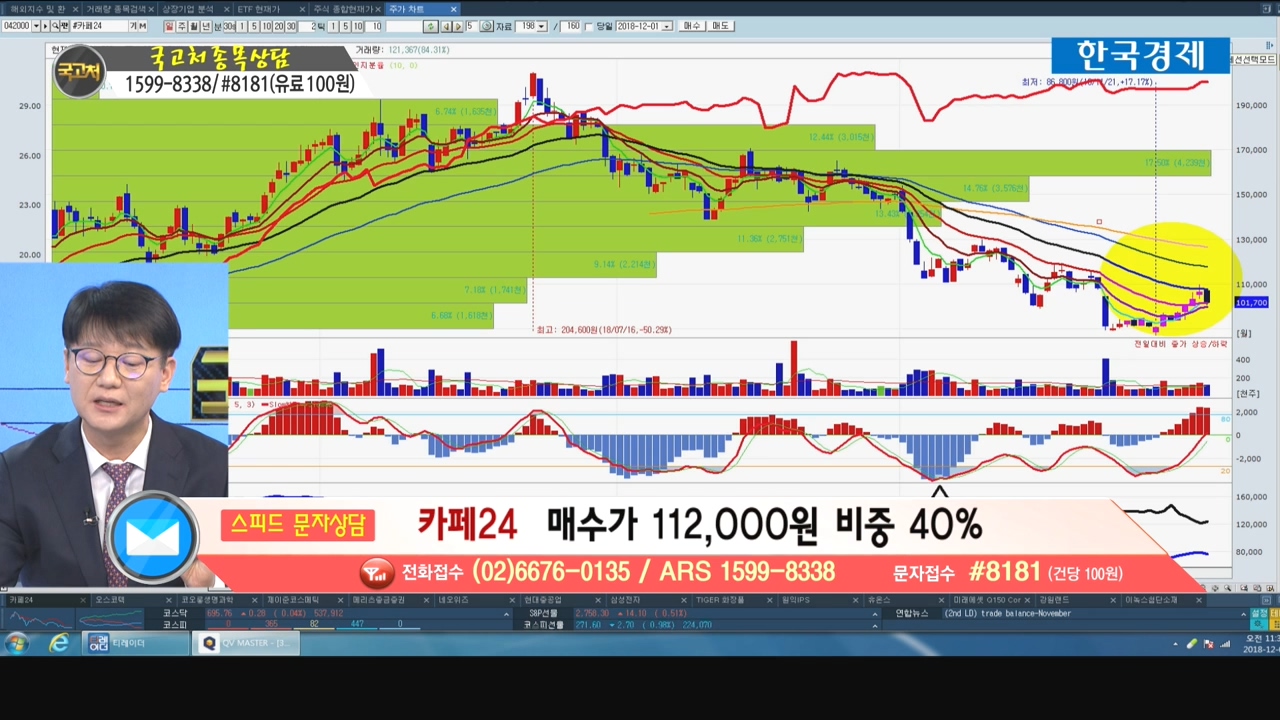The height and width of the screenshot is (720, 1280).
Task: Switch to the monthly (월) chart period
Action: (194, 26)
